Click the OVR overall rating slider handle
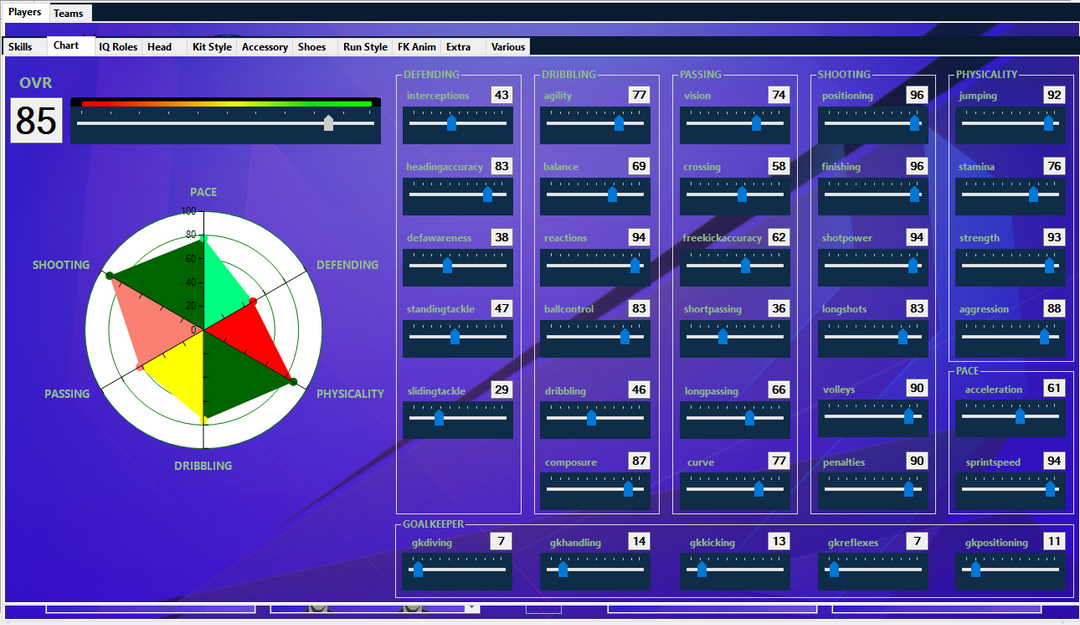This screenshot has height=625, width=1080. (x=329, y=123)
